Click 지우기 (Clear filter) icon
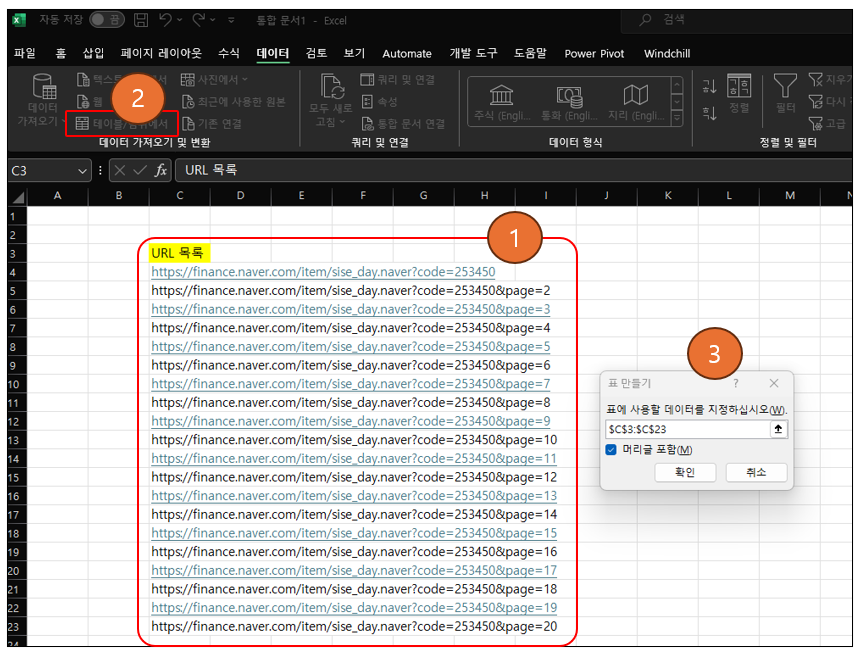This screenshot has width=858, height=654. tap(815, 80)
